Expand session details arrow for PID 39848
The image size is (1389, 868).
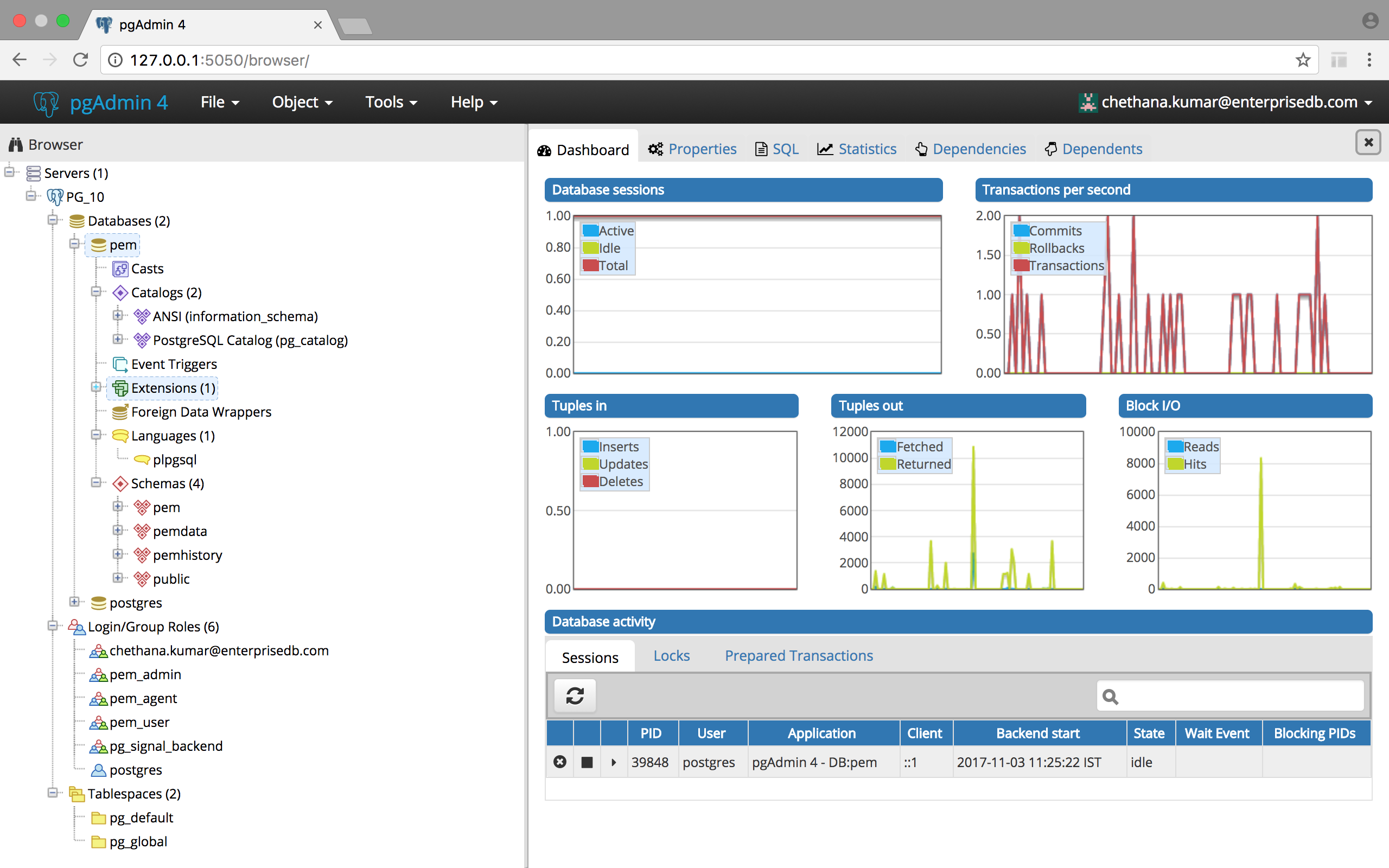(614, 762)
